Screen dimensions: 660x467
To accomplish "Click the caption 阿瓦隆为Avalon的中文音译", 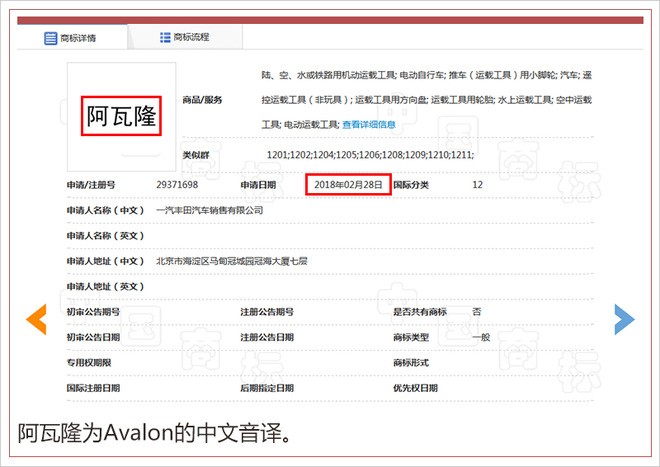I will 155,434.
